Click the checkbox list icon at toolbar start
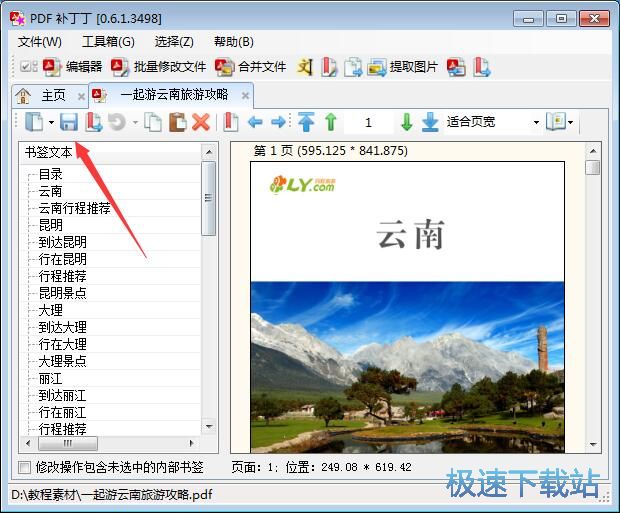This screenshot has width=620, height=513. pos(28,66)
